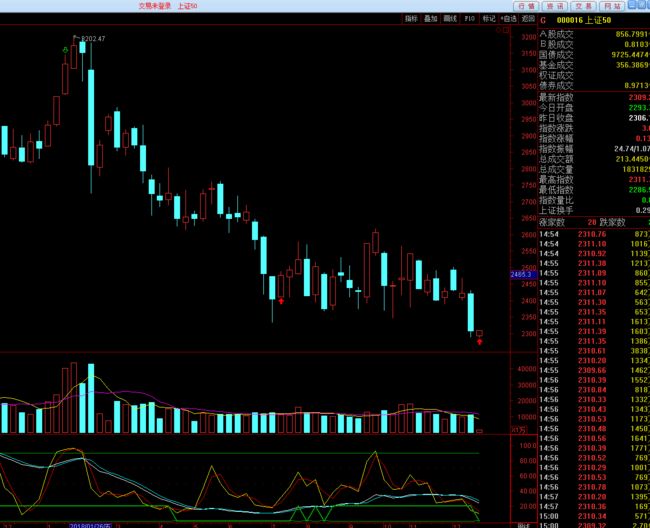Select the B股成交 row

click(594, 45)
